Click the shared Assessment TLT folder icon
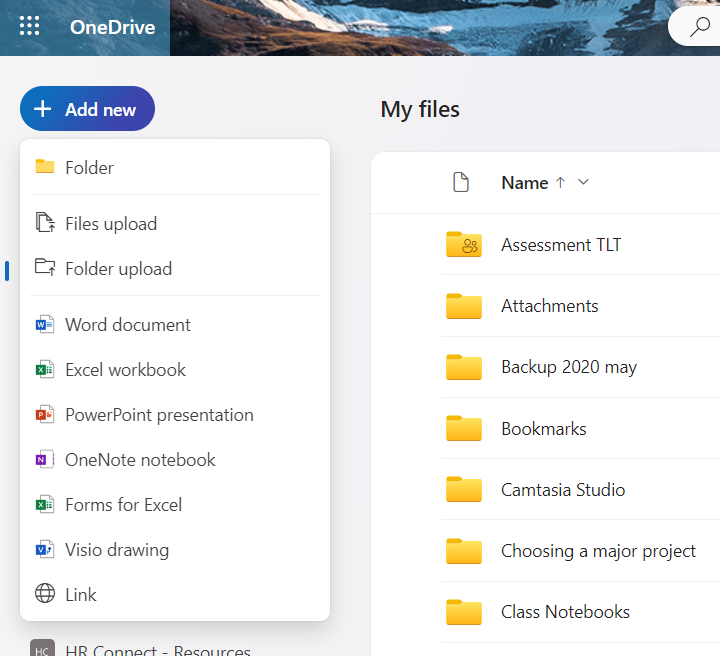The height and width of the screenshot is (656, 720). (464, 245)
